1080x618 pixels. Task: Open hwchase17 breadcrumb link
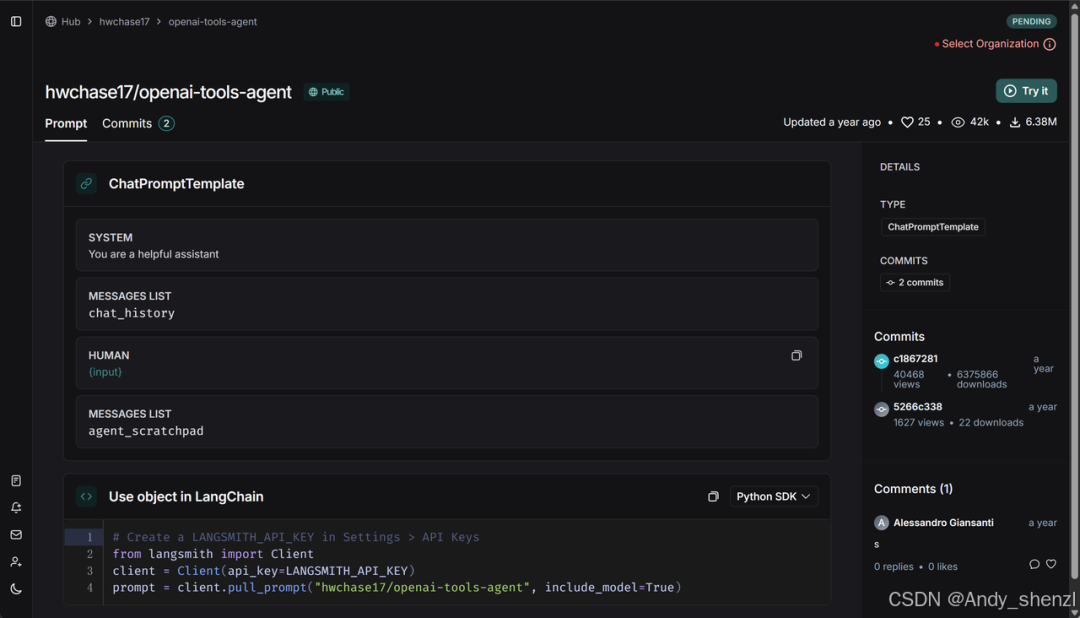pyautogui.click(x=124, y=21)
